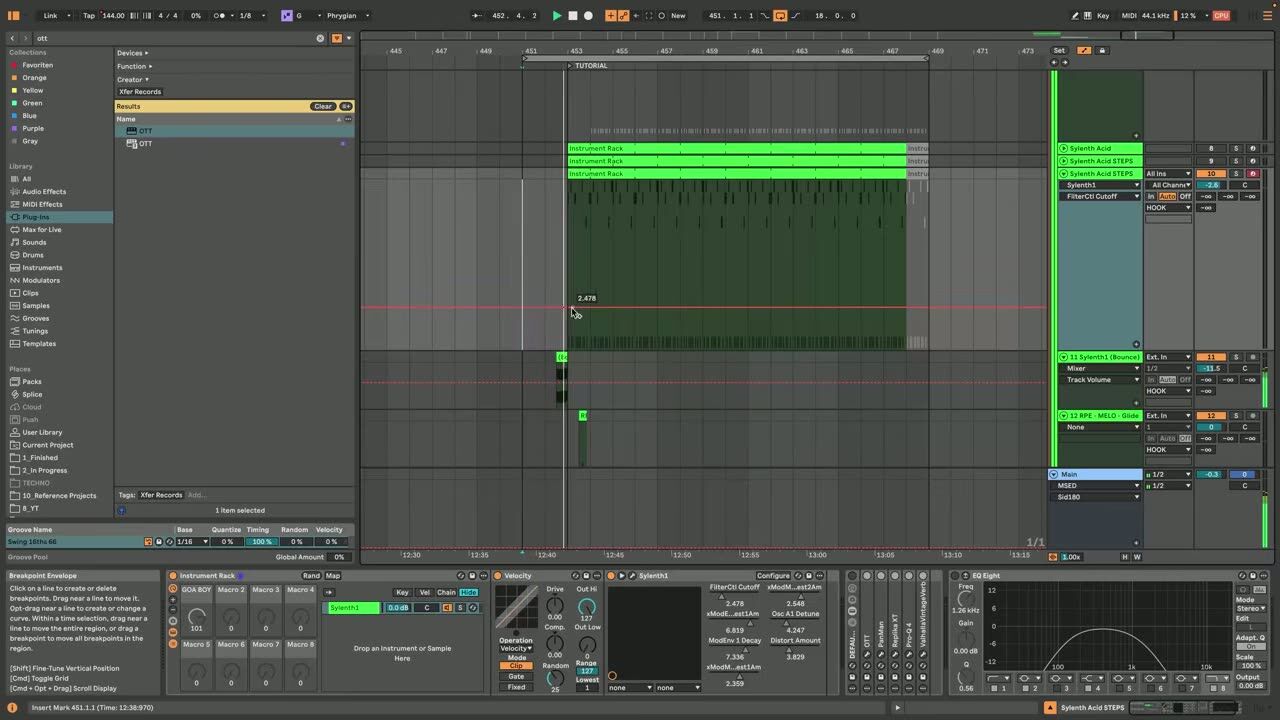Click the tempo value 144.00
This screenshot has height=720, width=1280.
[113, 16]
